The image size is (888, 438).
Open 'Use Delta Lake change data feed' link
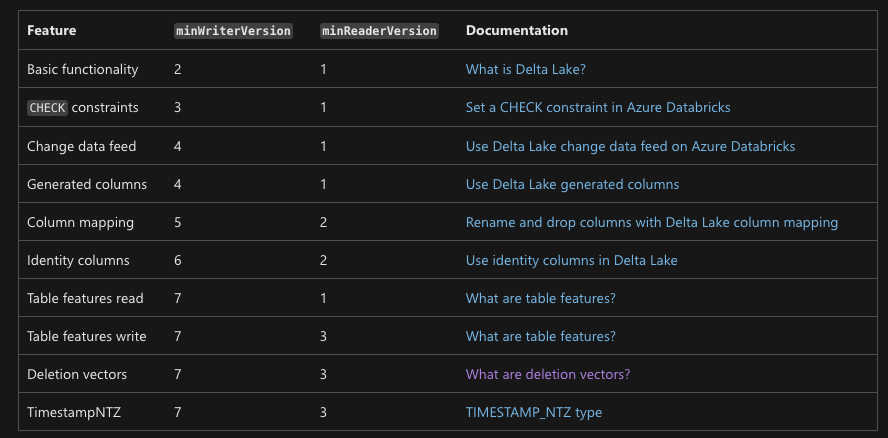(630, 146)
